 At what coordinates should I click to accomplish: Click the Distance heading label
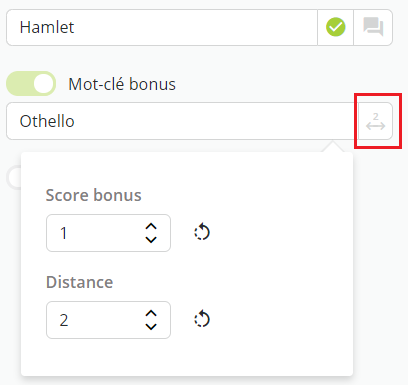click(x=80, y=282)
